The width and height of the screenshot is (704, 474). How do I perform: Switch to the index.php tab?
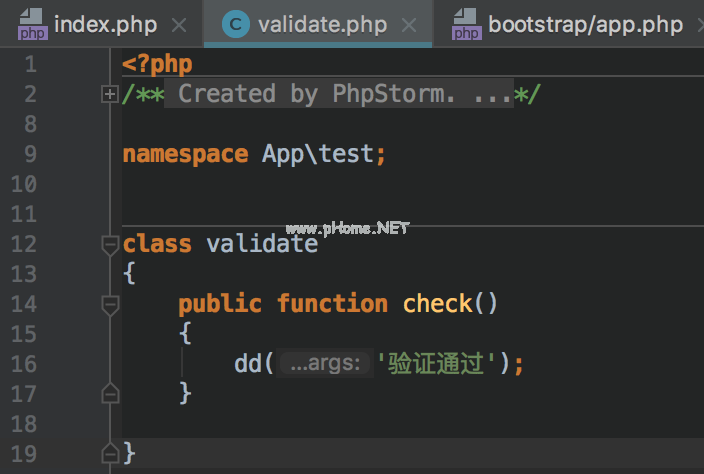coord(105,25)
